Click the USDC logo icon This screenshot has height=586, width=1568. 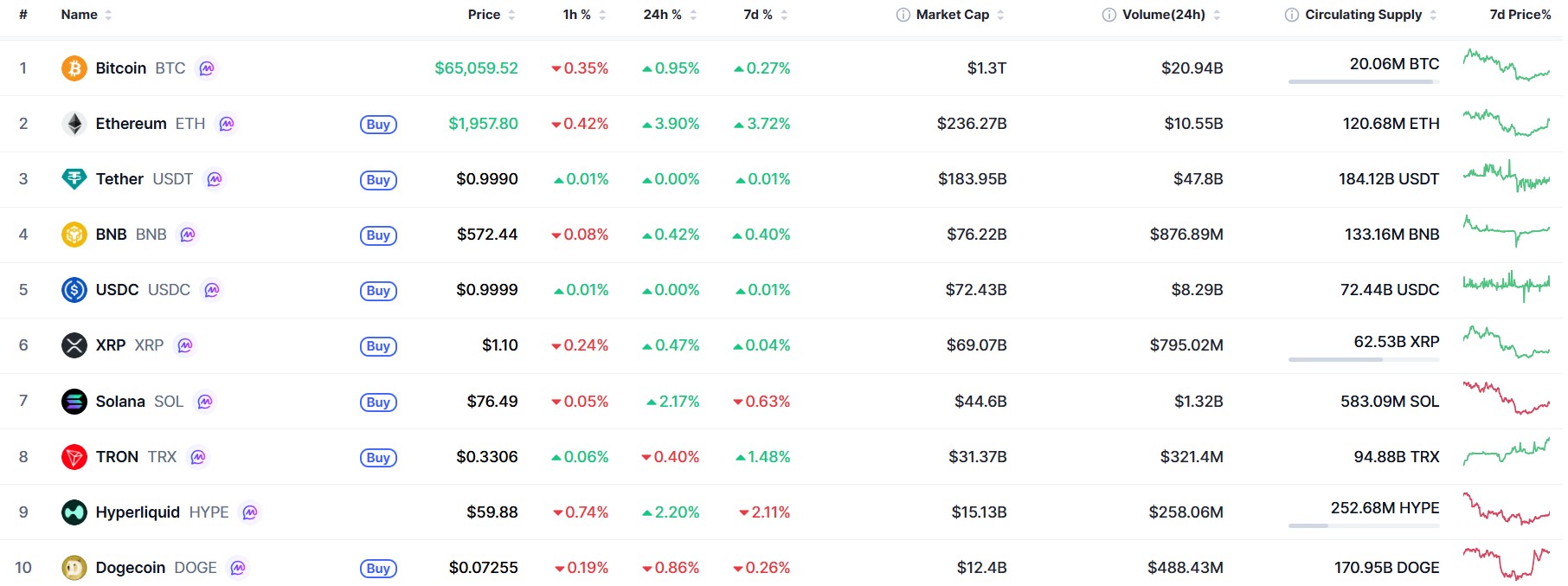[x=74, y=290]
